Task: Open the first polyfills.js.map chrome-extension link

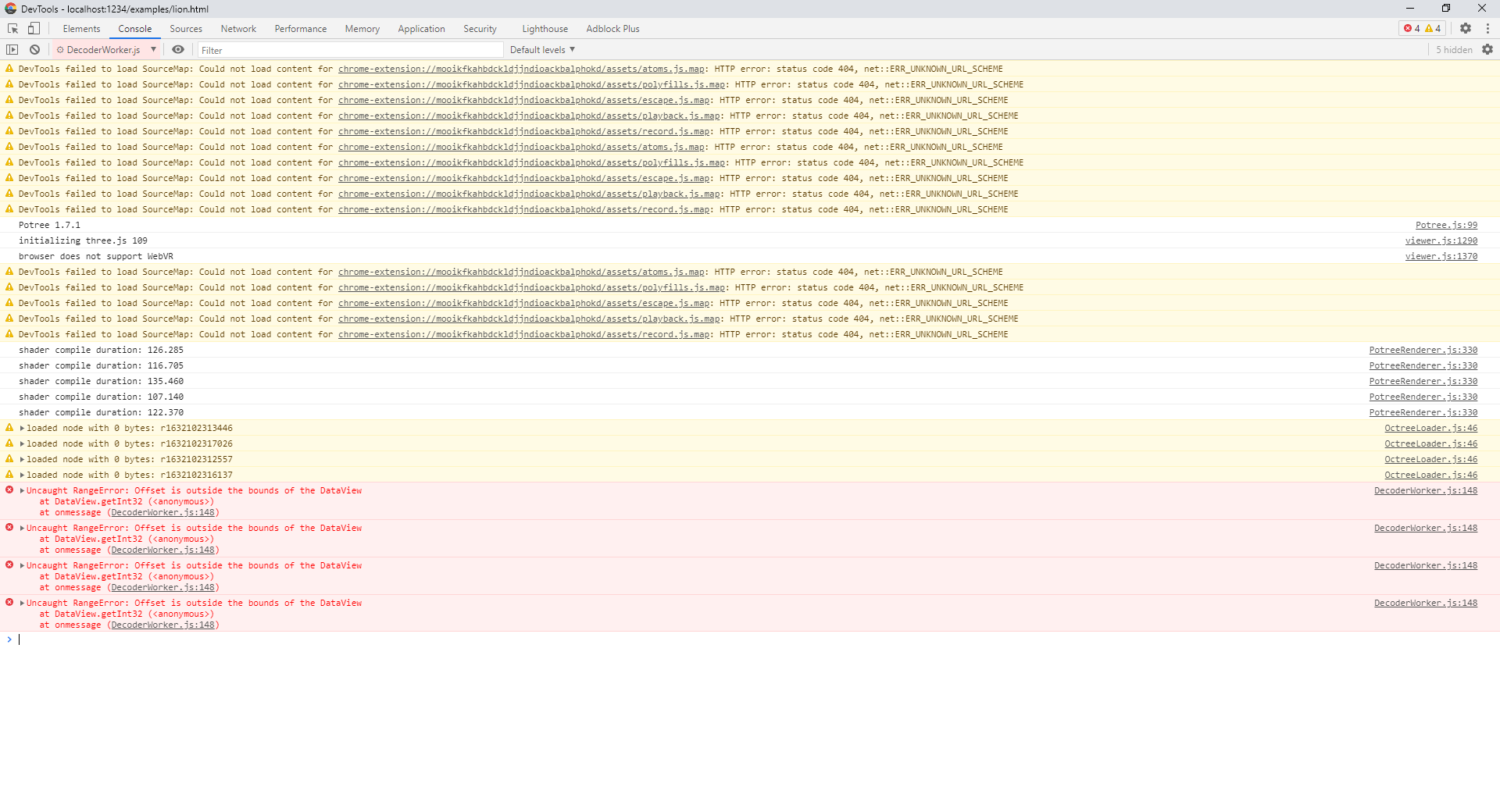Action: coord(531,84)
